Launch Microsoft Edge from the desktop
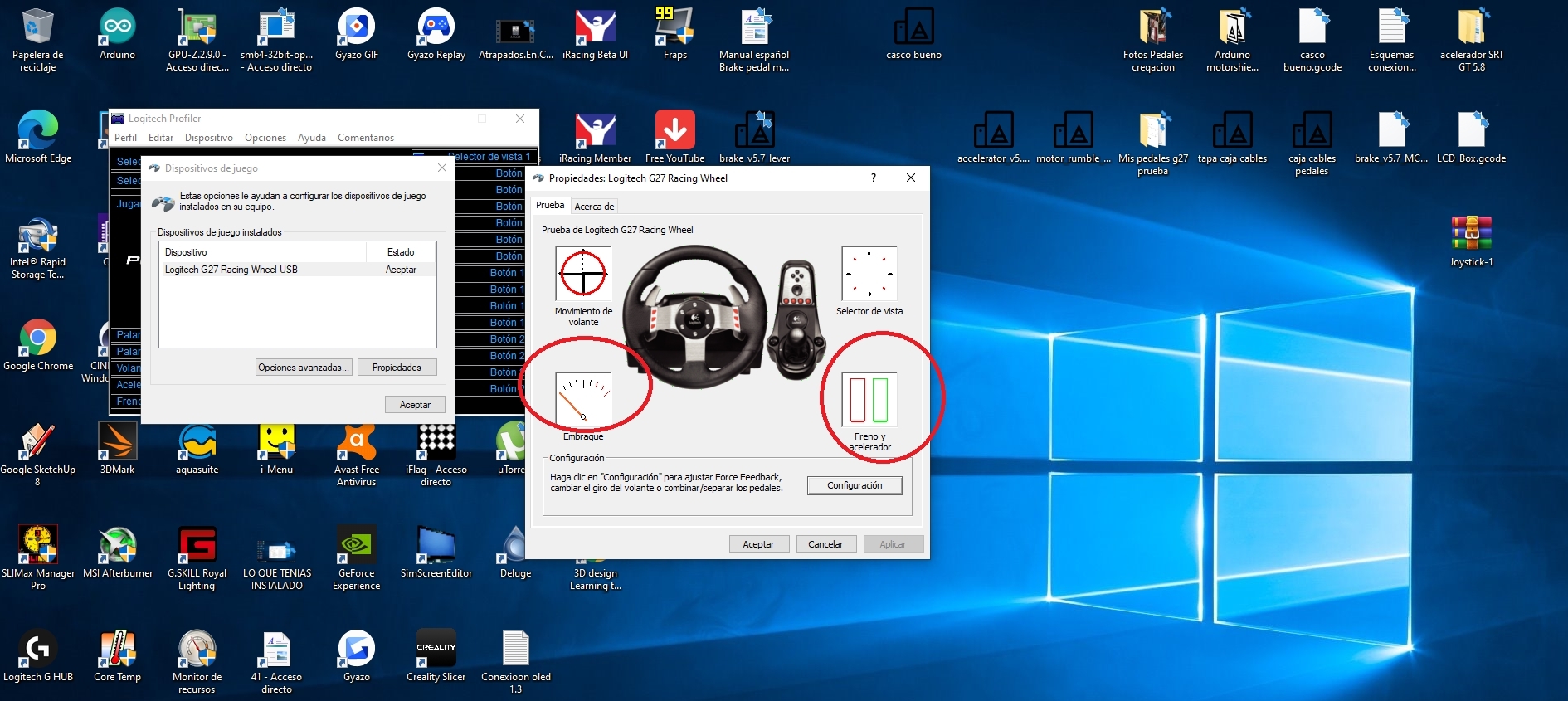Image resolution: width=1568 pixels, height=701 pixels. (37, 130)
